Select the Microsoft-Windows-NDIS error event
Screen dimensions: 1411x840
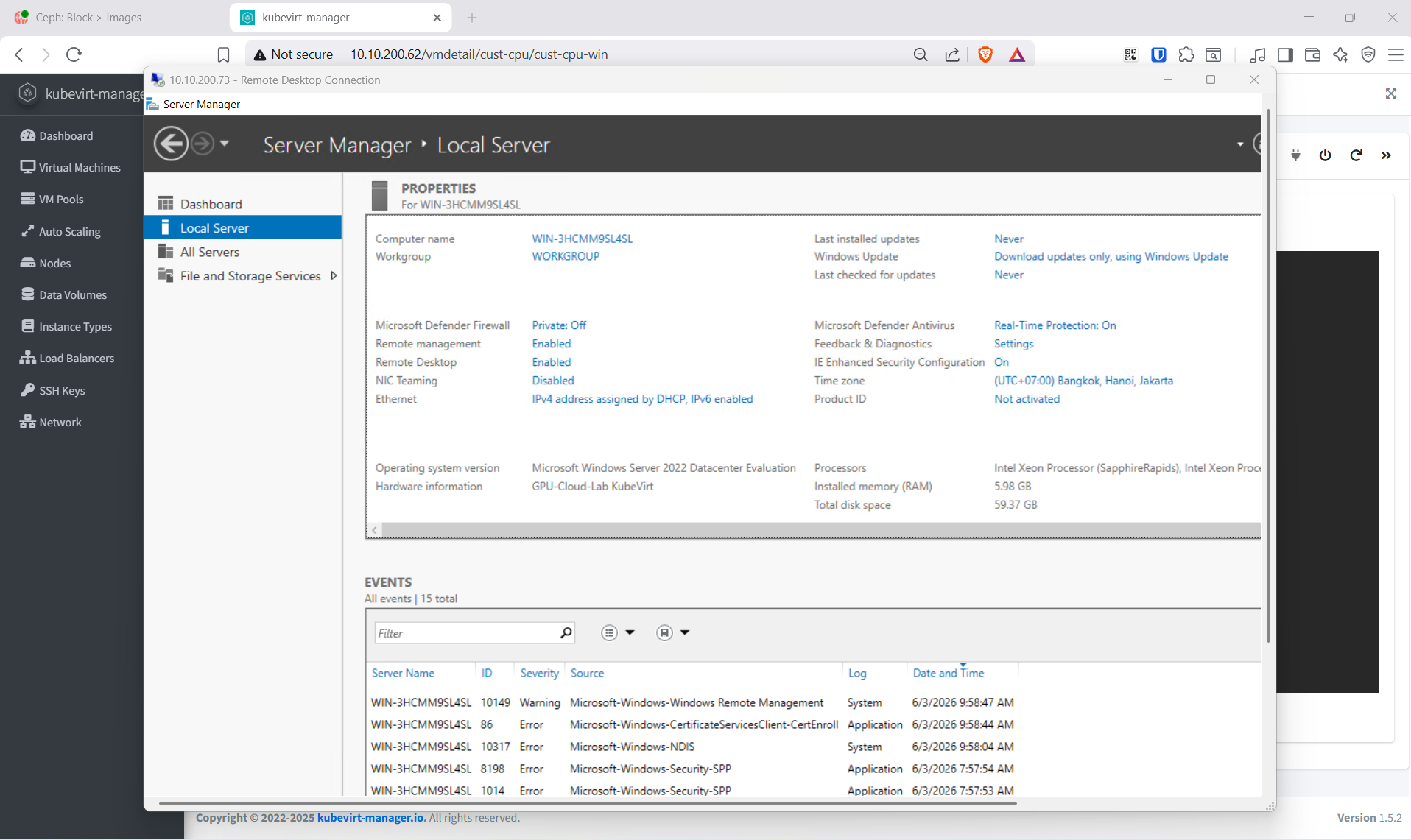pyautogui.click(x=692, y=747)
